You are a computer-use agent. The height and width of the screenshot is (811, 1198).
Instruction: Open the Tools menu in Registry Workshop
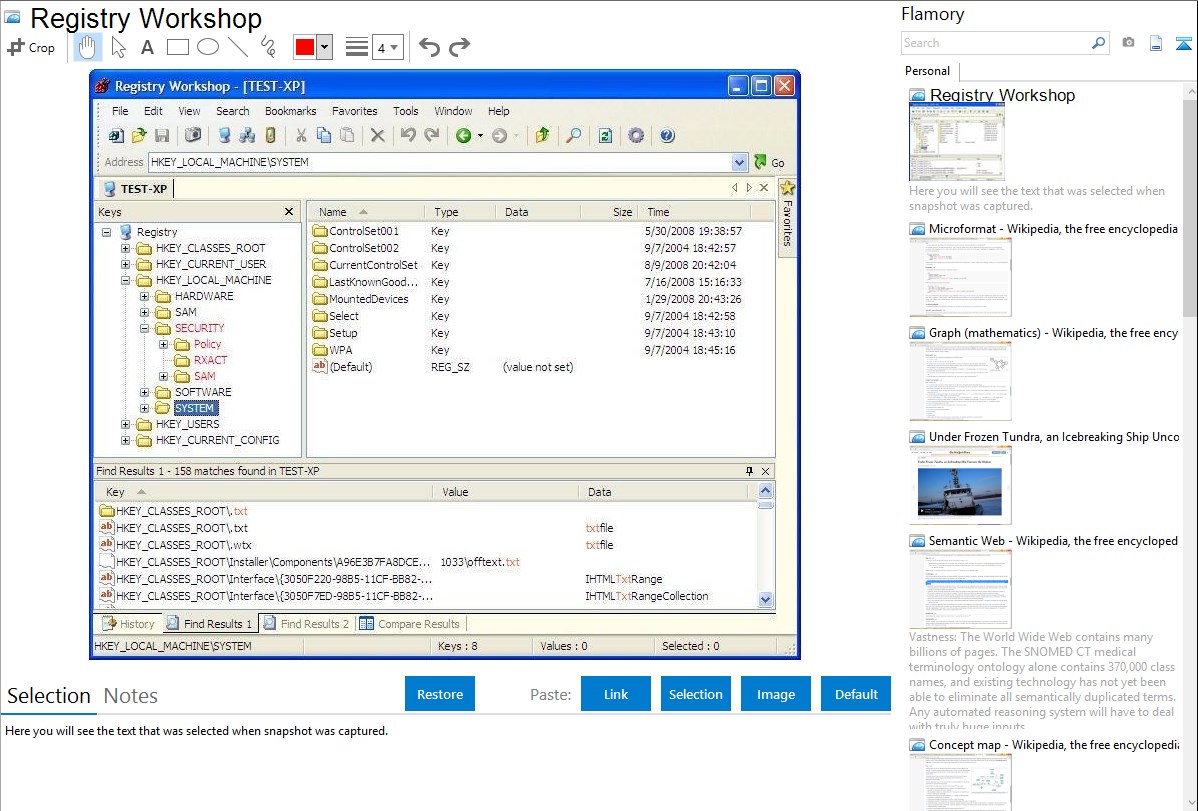(406, 111)
